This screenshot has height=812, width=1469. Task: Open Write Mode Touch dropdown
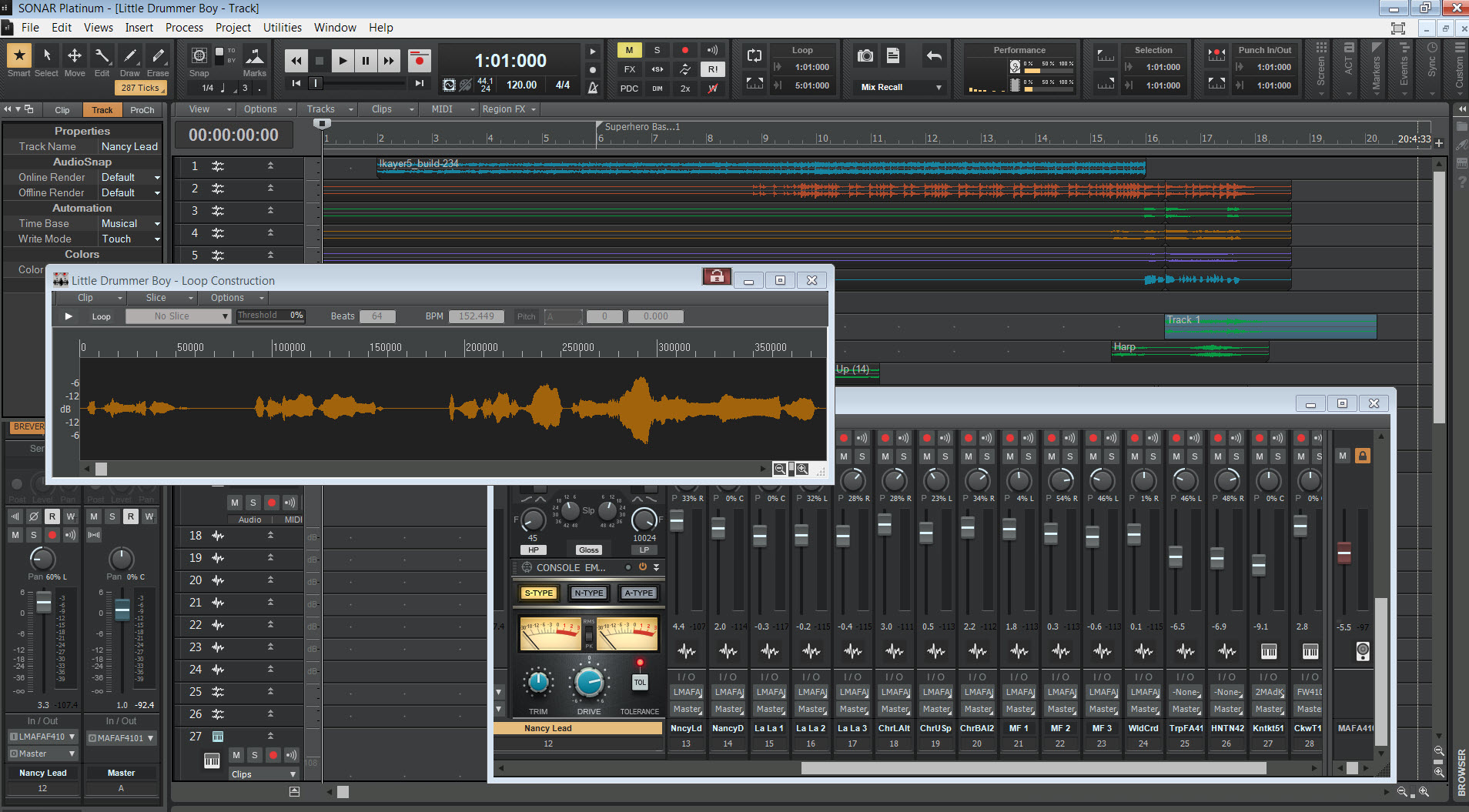point(130,239)
